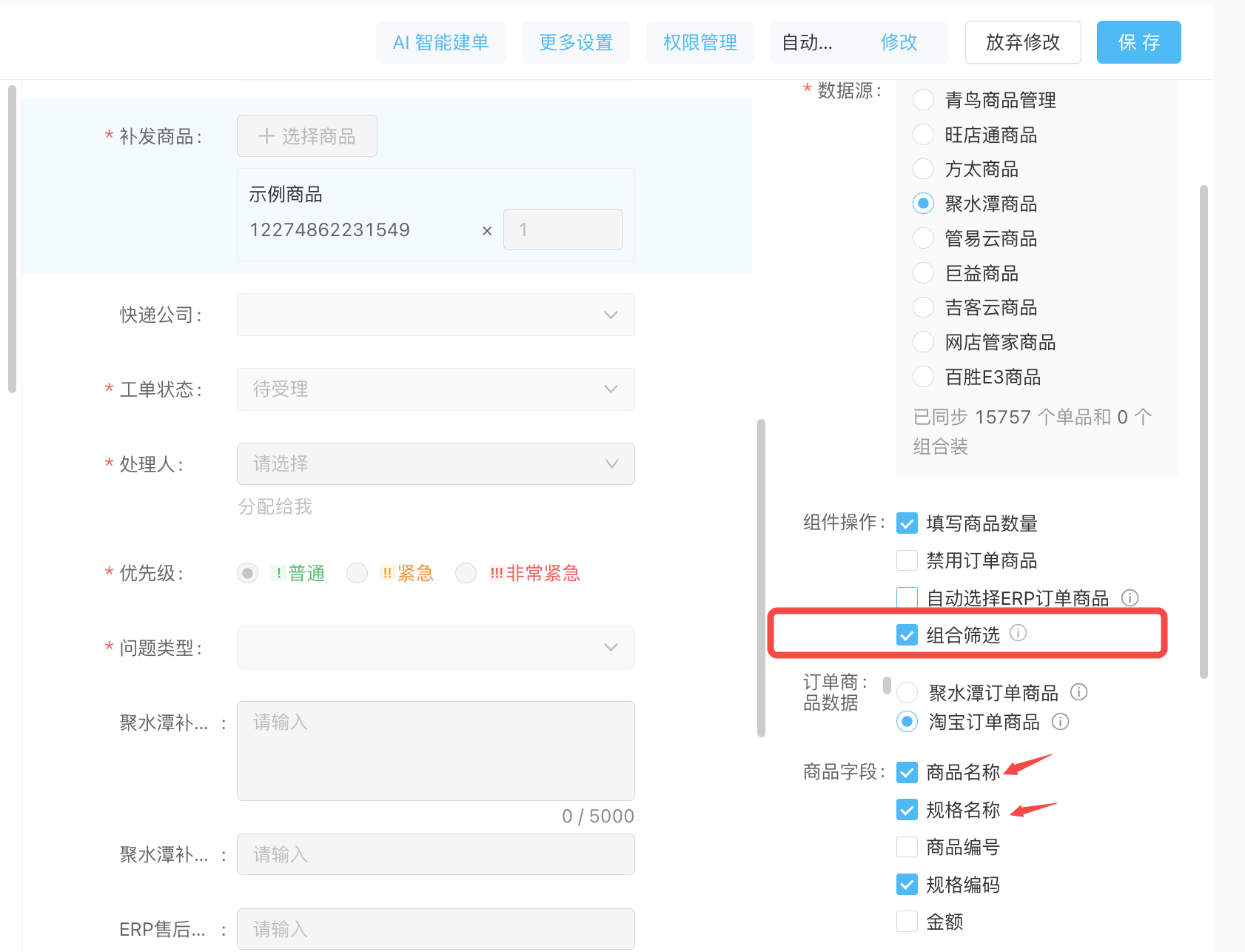Uncheck 商品名称 field checkbox

907,772
